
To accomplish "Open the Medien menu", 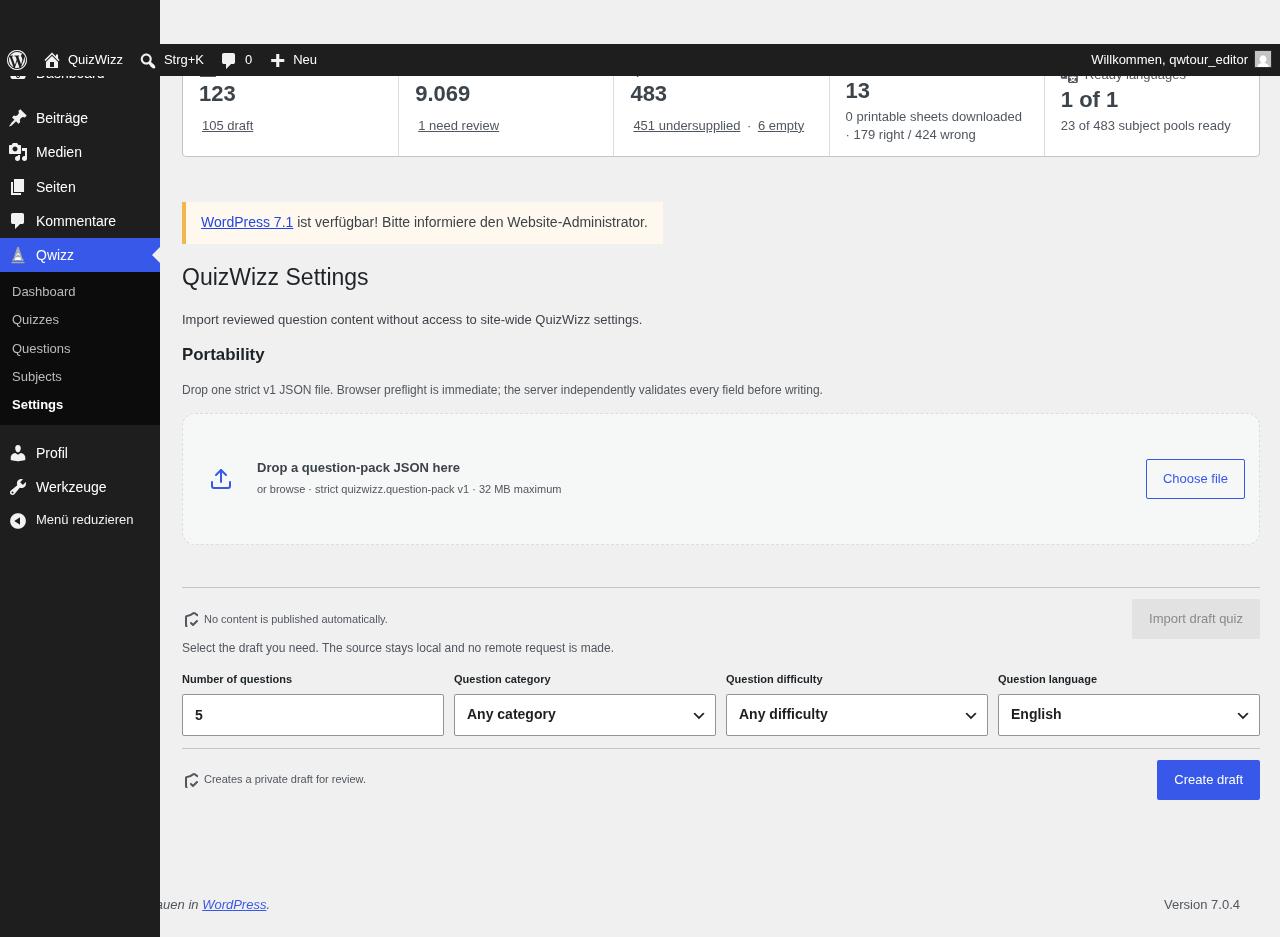I will pos(80,152).
